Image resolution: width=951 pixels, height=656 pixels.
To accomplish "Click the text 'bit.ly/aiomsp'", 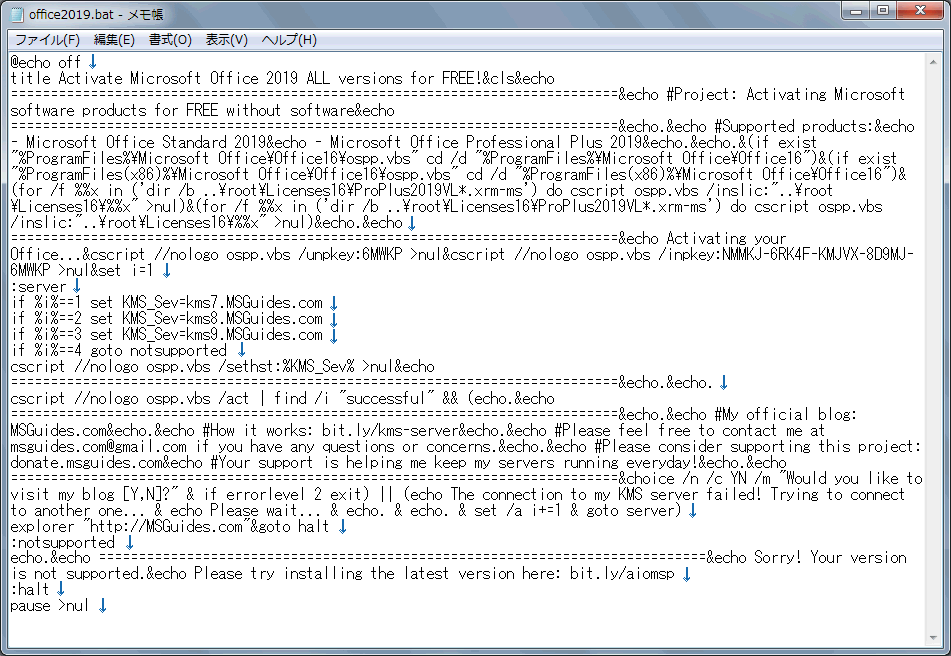I will pos(622,574).
